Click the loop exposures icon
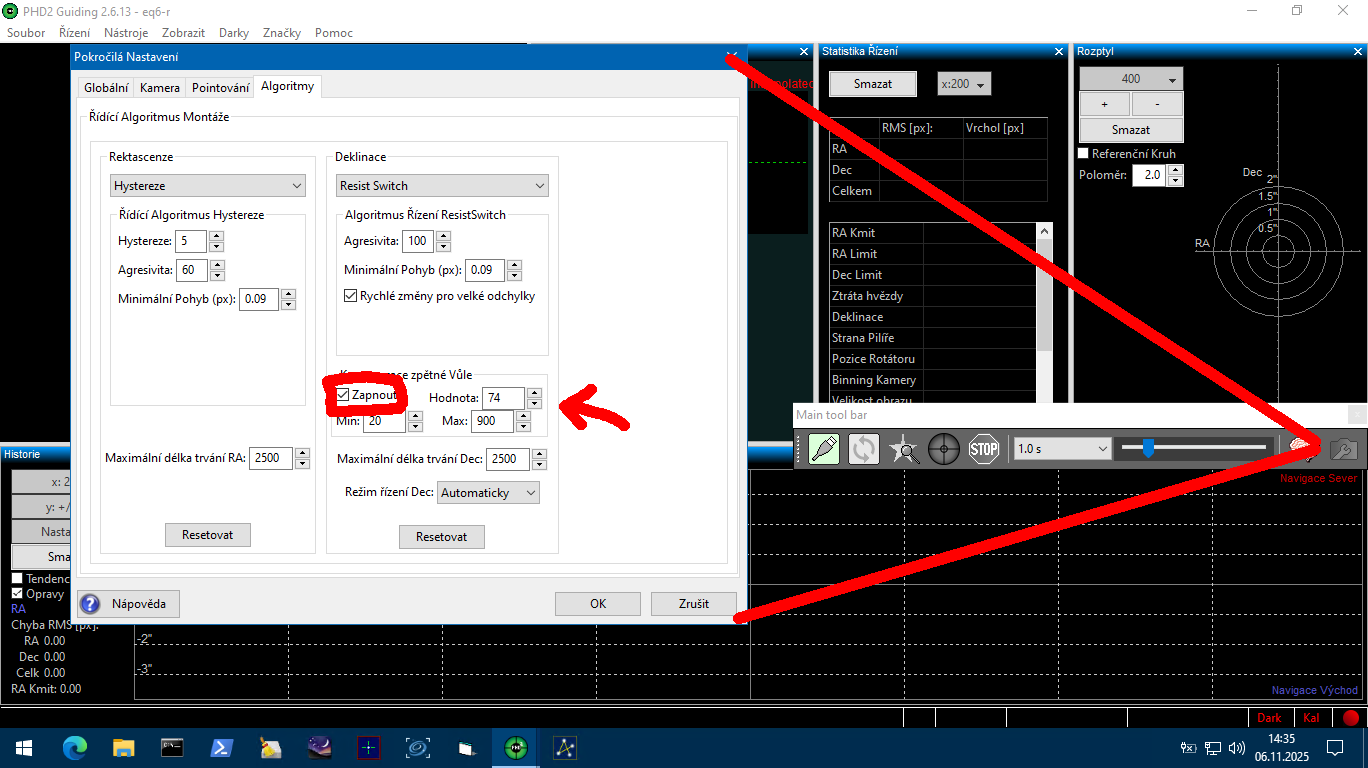Image resolution: width=1368 pixels, height=768 pixels. 864,449
